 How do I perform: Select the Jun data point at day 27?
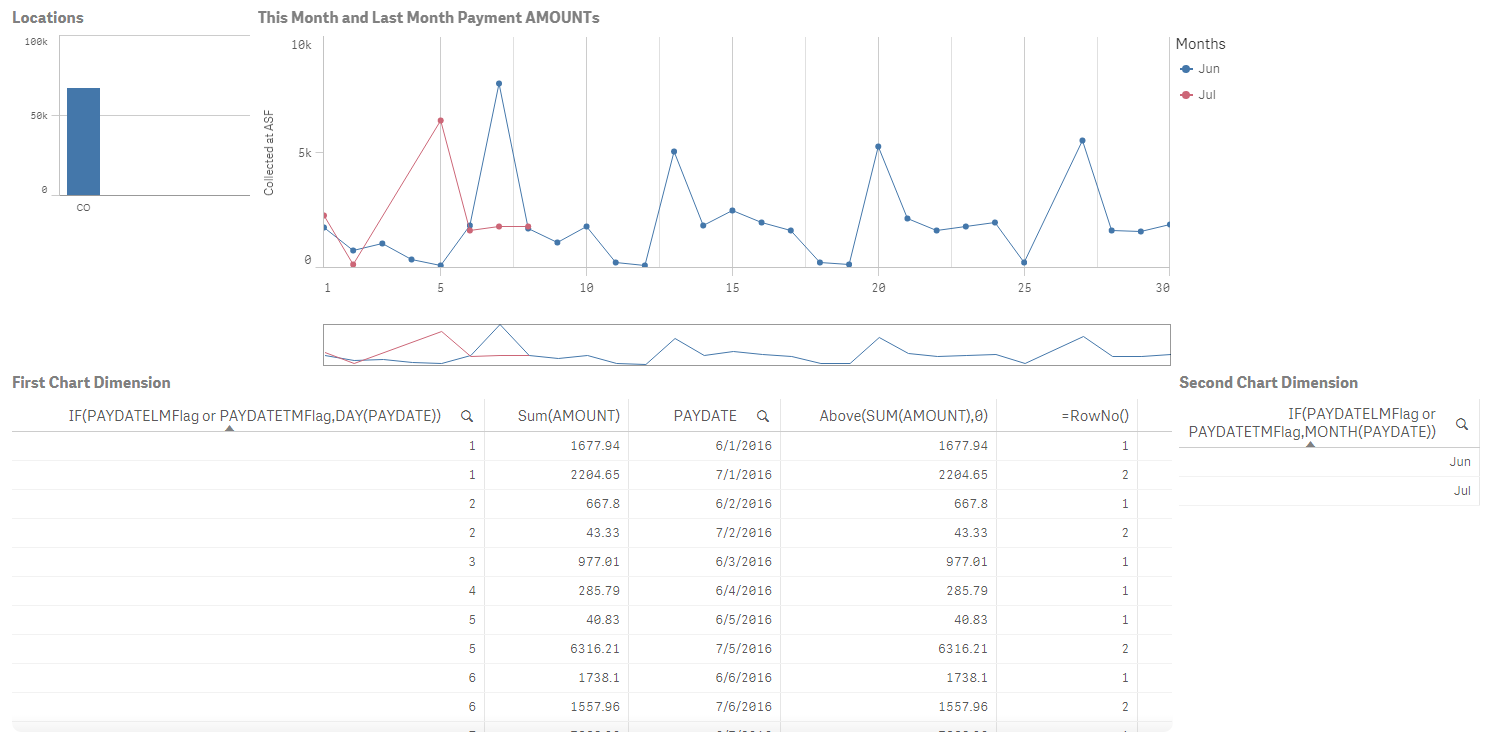(1082, 141)
